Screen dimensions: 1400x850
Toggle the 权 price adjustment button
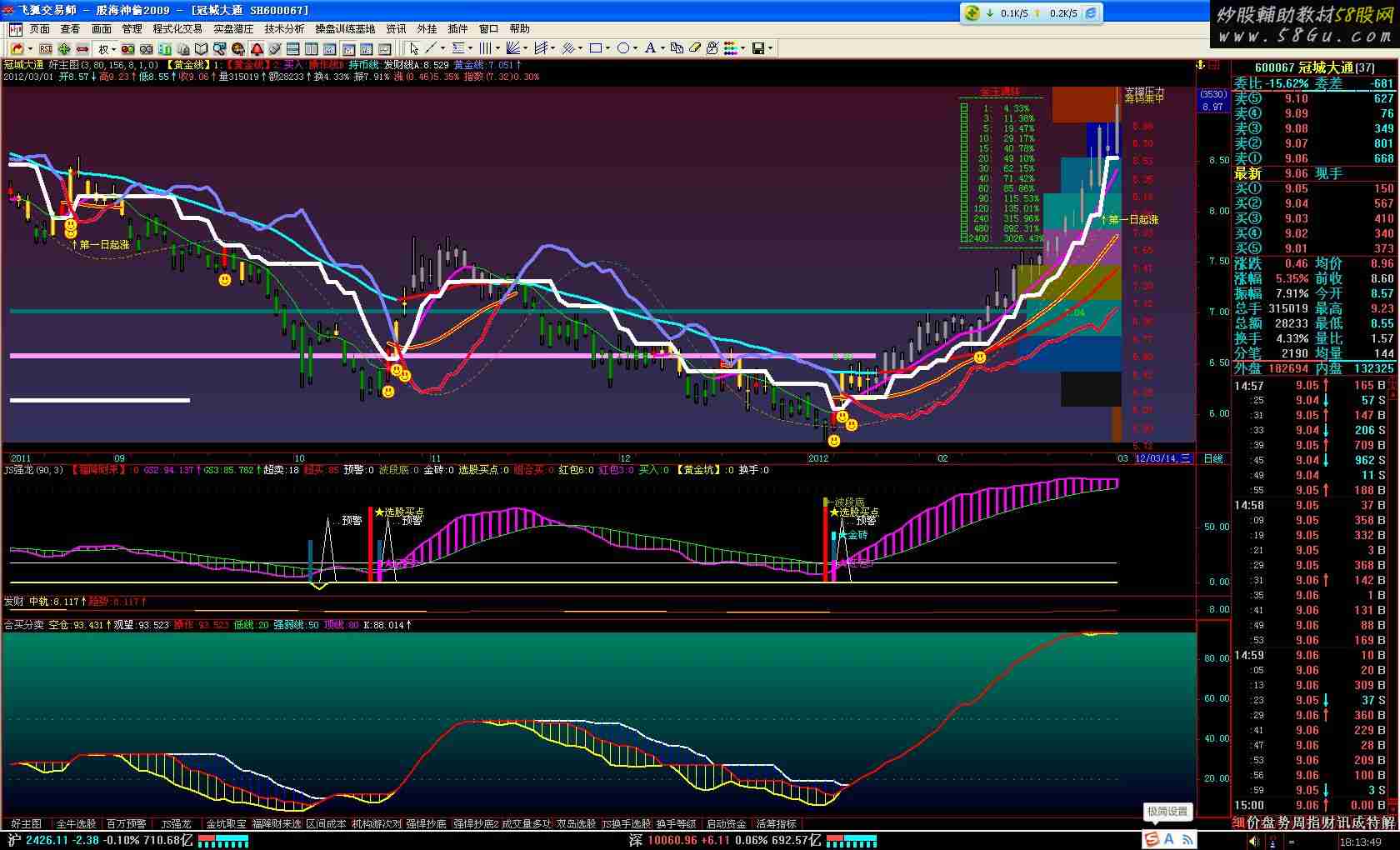click(103, 49)
